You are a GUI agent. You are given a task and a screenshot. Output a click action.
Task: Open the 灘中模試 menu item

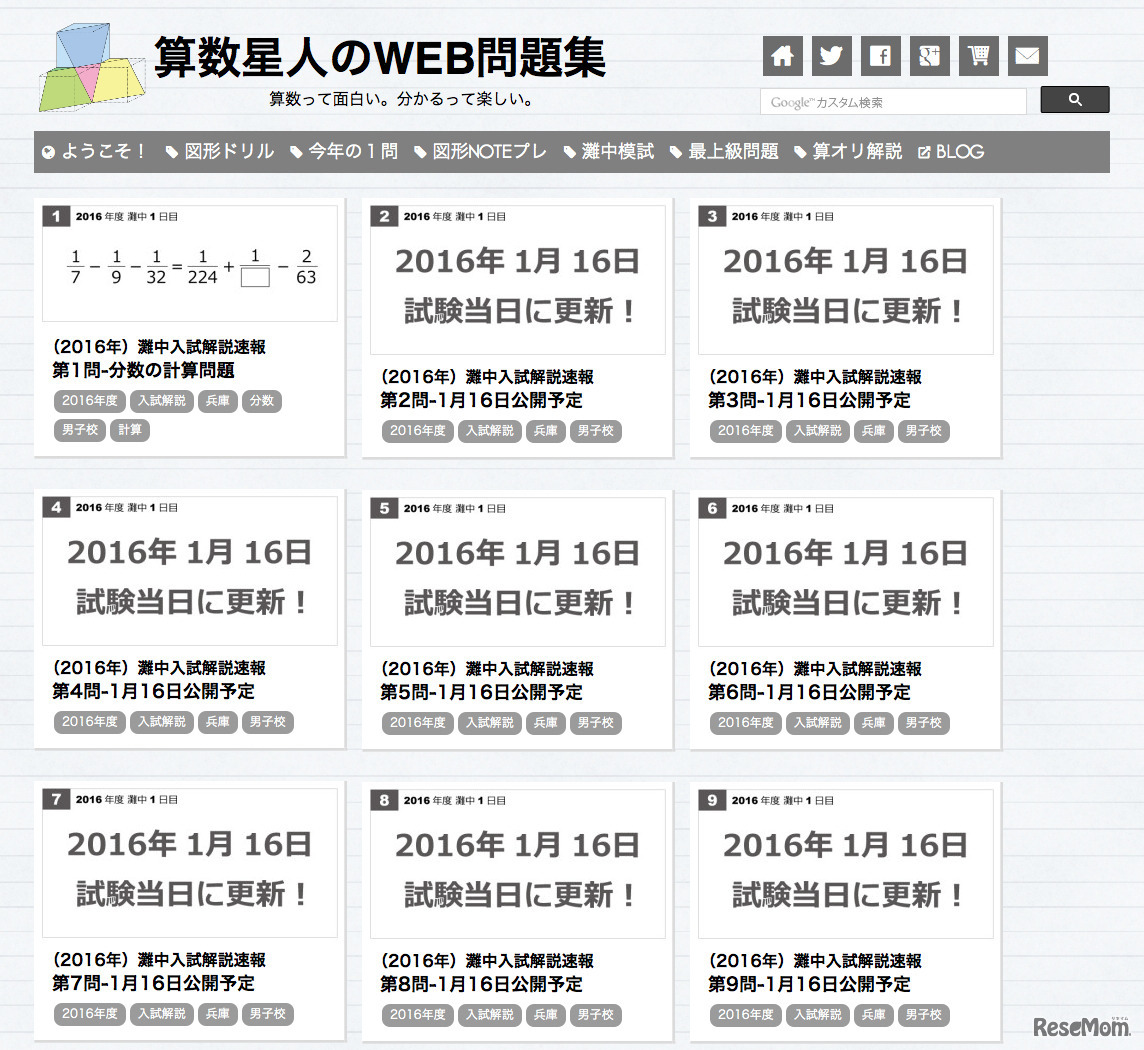(x=617, y=151)
